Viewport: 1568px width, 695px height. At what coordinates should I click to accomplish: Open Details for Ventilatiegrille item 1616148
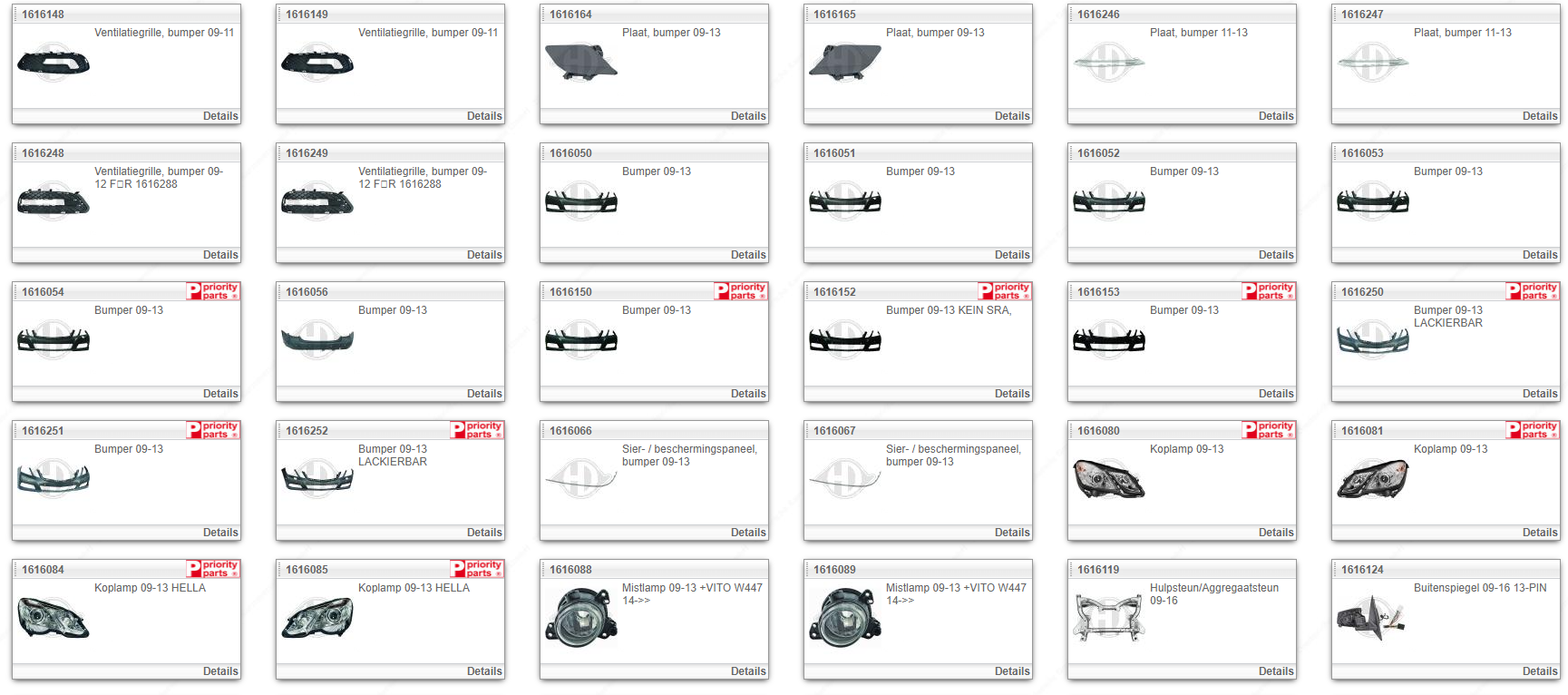pos(220,116)
